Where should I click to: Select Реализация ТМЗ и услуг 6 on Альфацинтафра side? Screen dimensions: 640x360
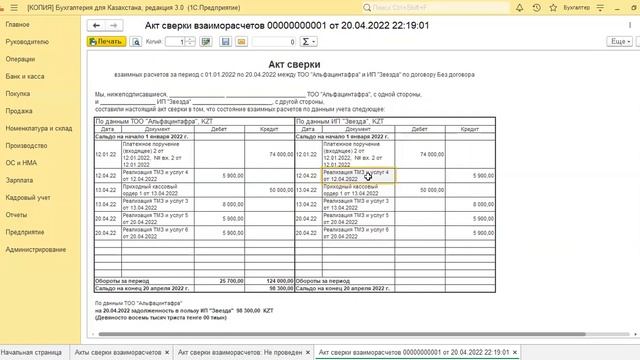pyautogui.click(x=158, y=233)
